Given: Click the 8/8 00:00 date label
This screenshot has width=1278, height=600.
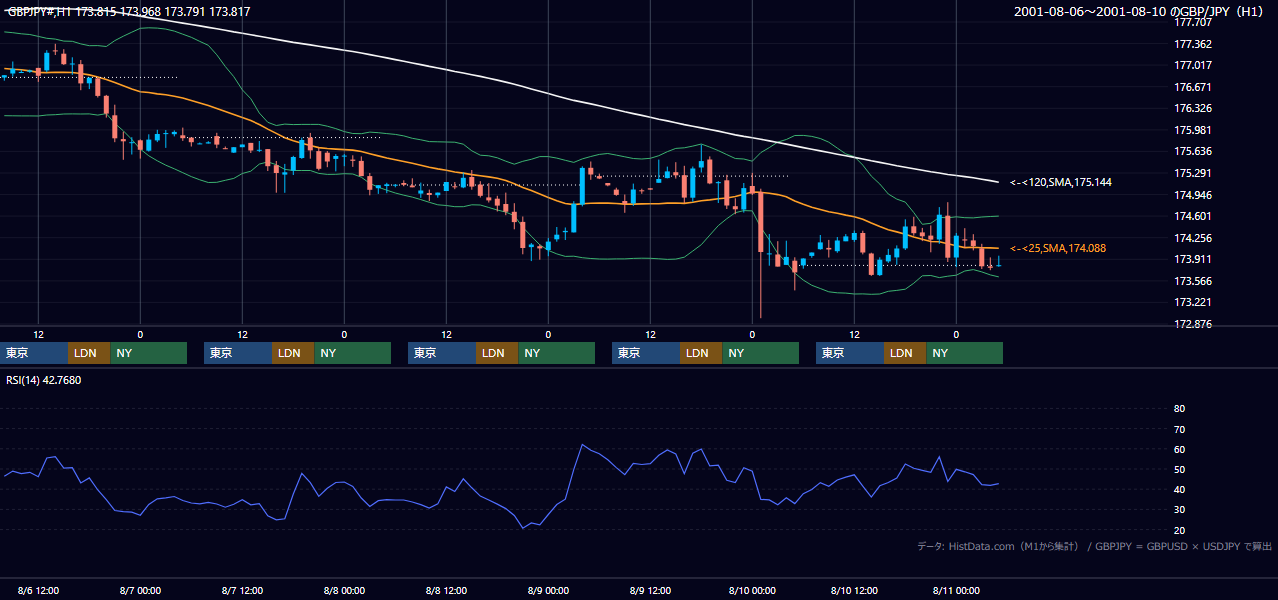Looking at the screenshot, I should click(344, 591).
